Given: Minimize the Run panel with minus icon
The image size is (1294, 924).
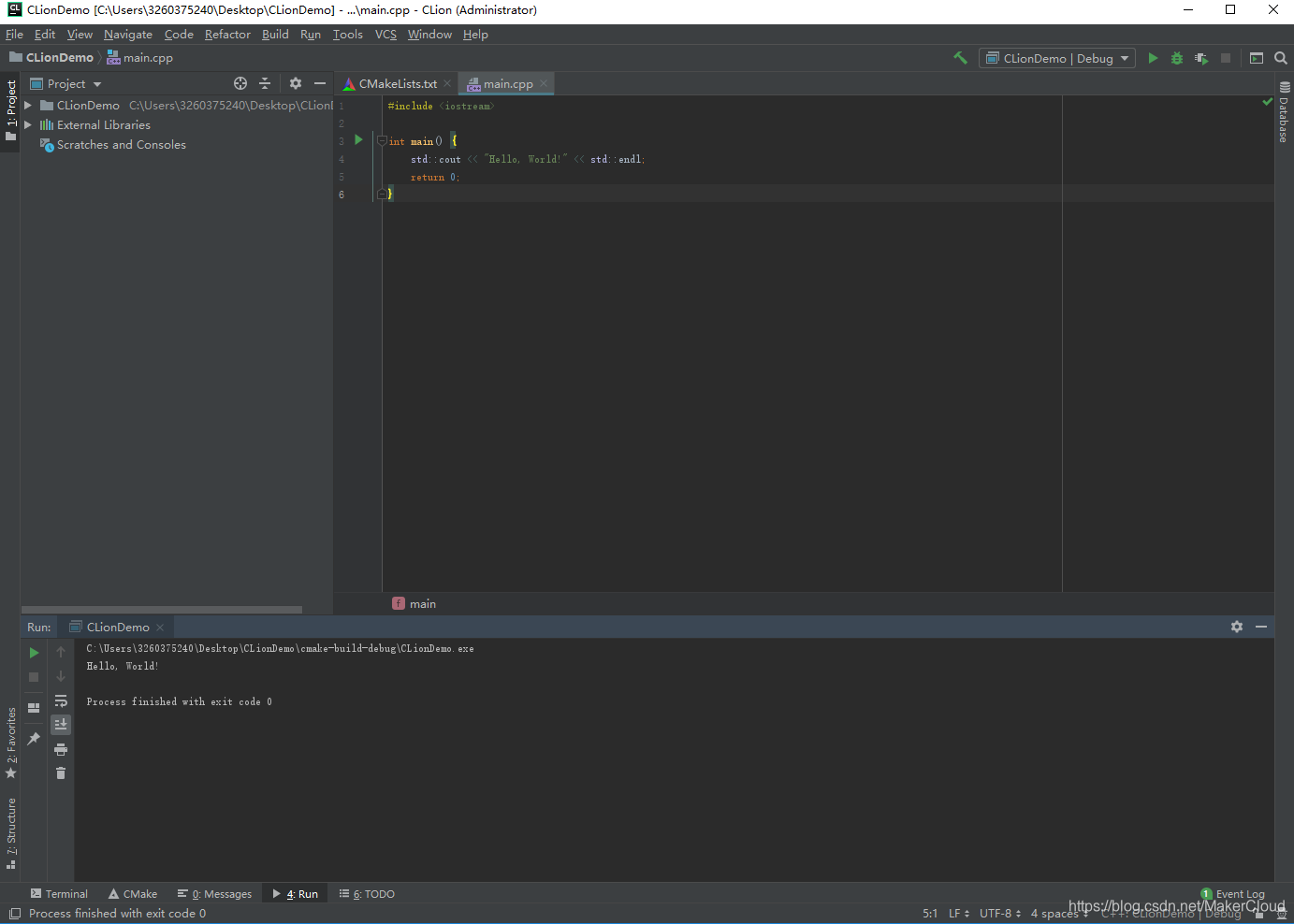Looking at the screenshot, I should point(1261,627).
